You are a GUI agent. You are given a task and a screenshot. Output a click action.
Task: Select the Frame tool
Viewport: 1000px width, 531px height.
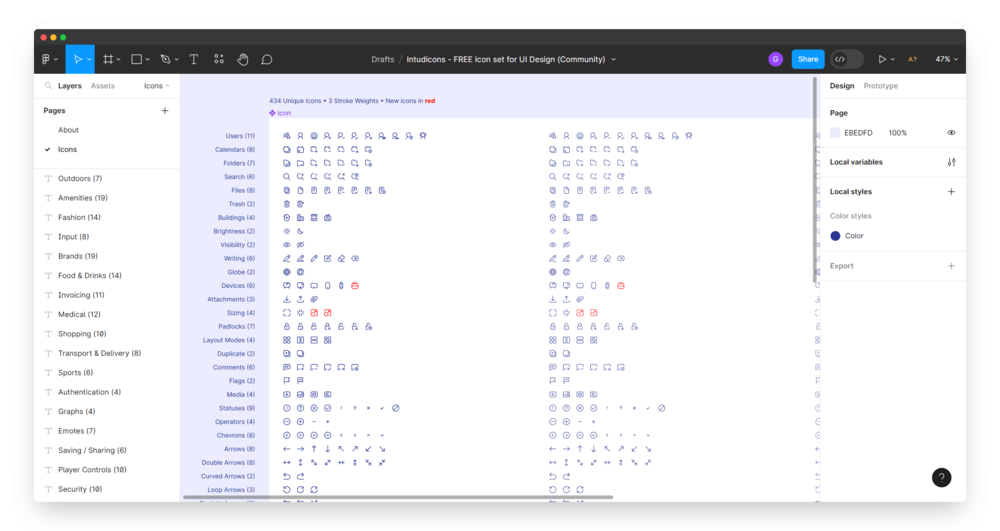click(108, 59)
